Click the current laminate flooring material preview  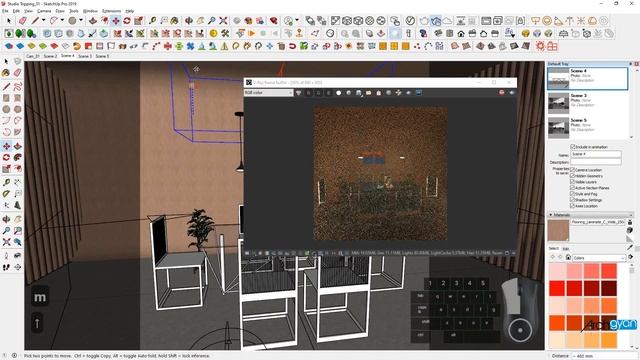[x=558, y=230]
